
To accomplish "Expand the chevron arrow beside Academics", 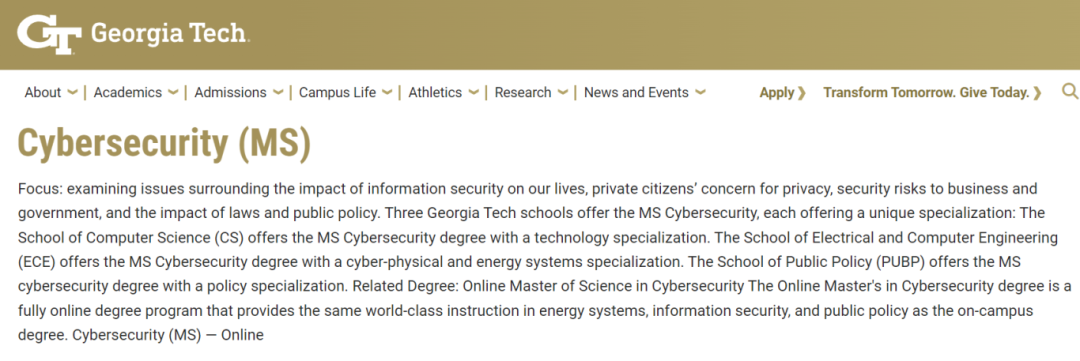I will coord(173,92).
